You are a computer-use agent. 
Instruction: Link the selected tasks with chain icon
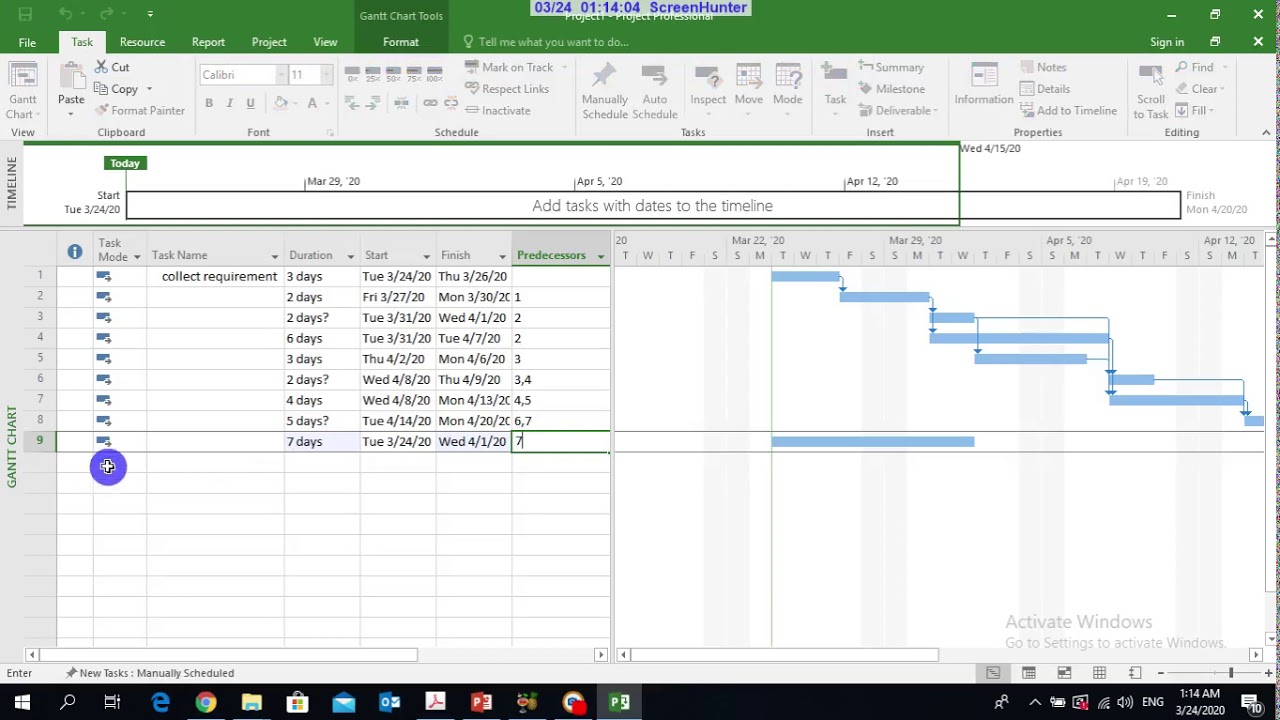point(430,103)
